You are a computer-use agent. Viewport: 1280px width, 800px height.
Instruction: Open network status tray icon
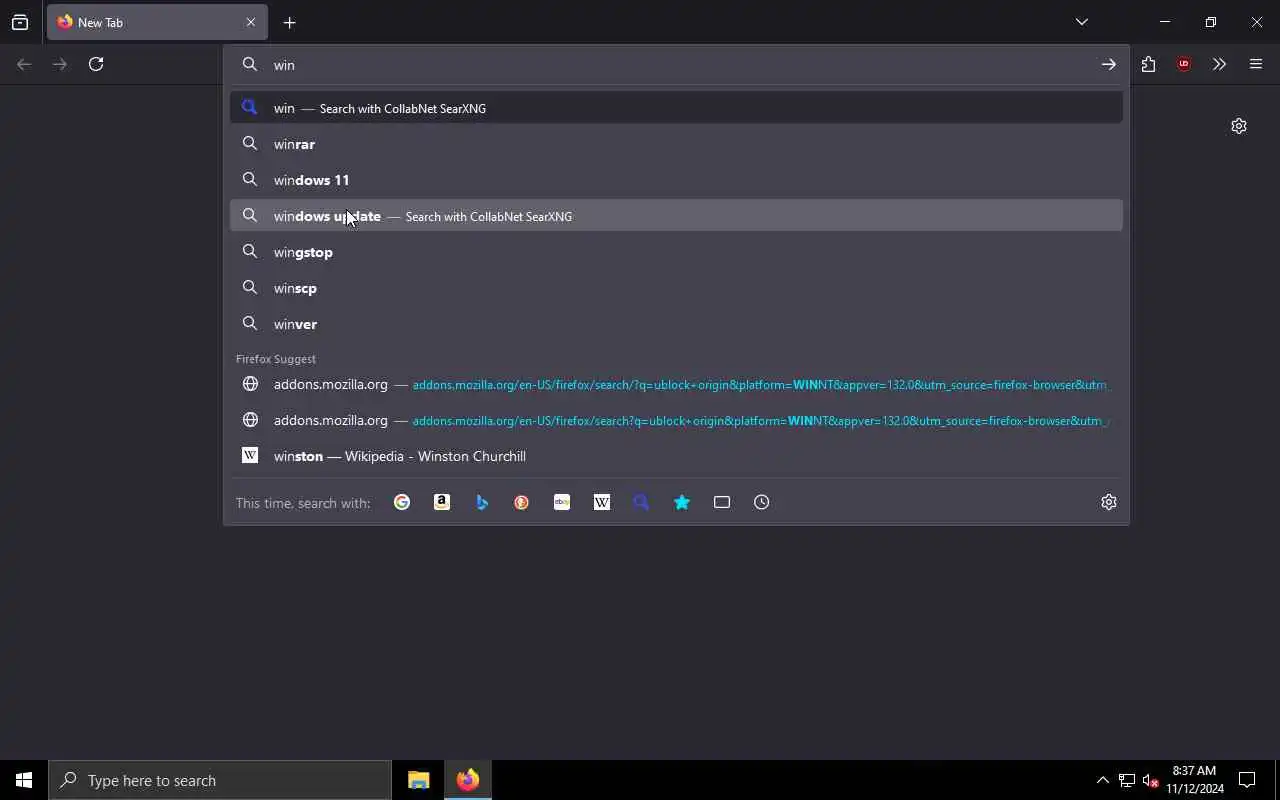(x=1127, y=780)
